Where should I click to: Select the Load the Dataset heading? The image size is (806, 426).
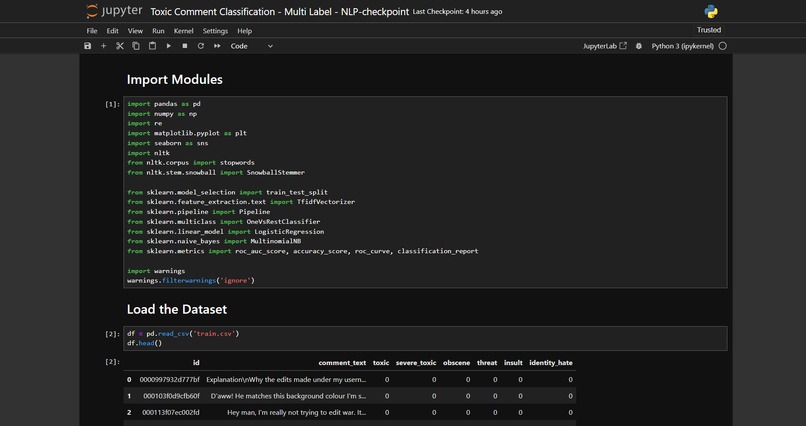[177, 309]
